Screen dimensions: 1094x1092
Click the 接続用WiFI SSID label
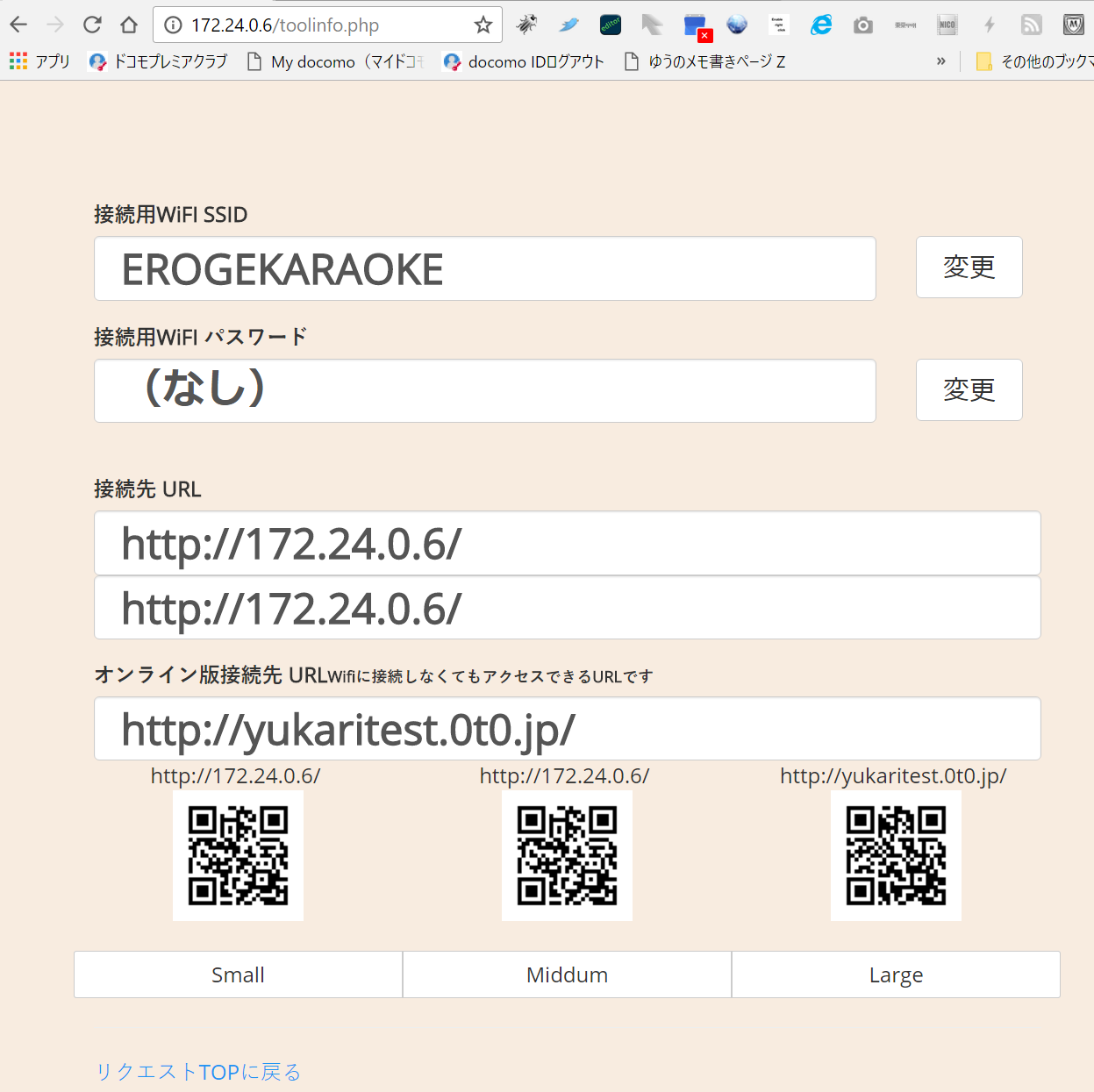171,215
